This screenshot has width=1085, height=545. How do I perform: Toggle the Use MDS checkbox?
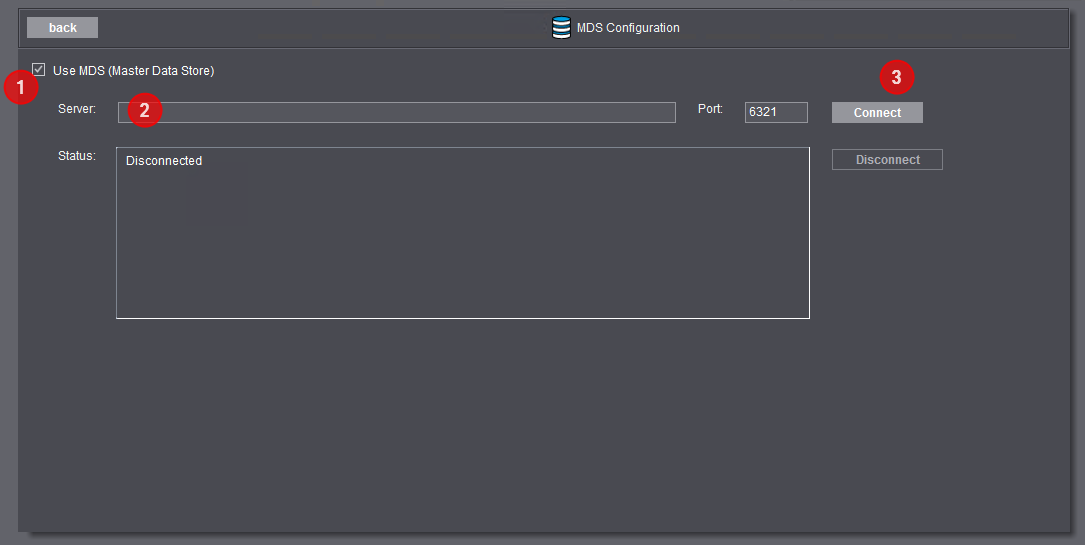point(39,70)
